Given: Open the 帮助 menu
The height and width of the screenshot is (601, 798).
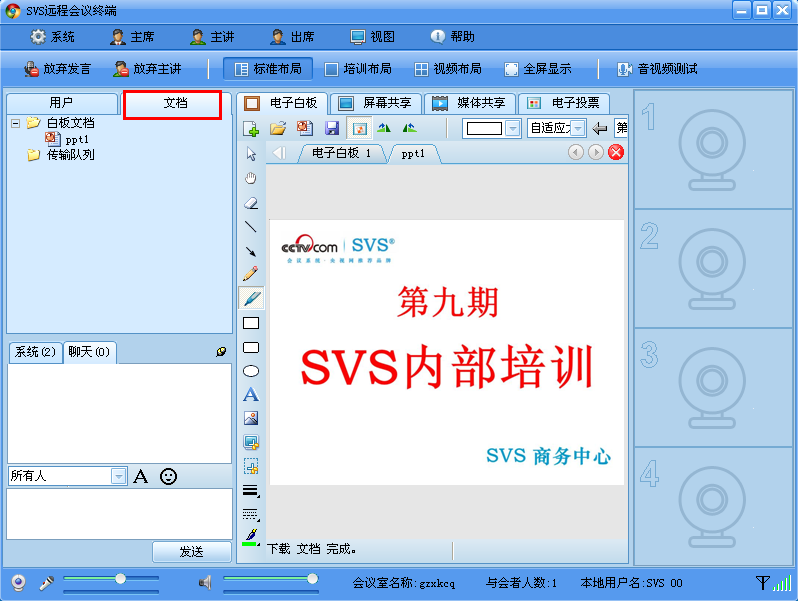Looking at the screenshot, I should click(x=452, y=37).
